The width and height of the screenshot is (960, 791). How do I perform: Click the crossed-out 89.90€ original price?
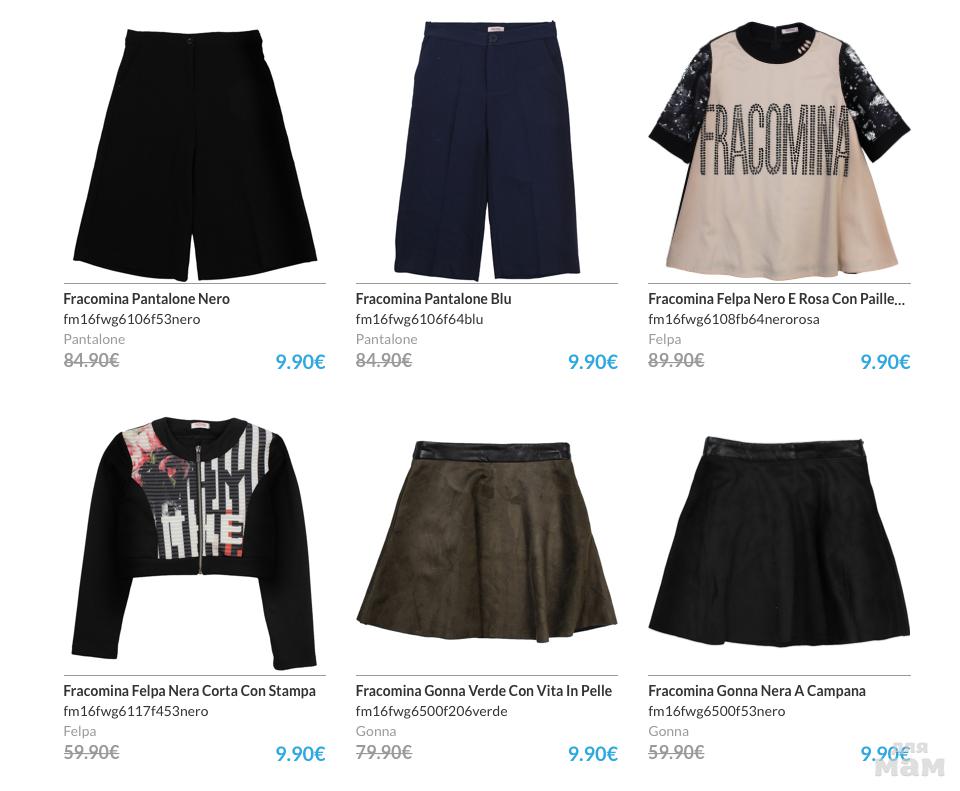point(676,360)
